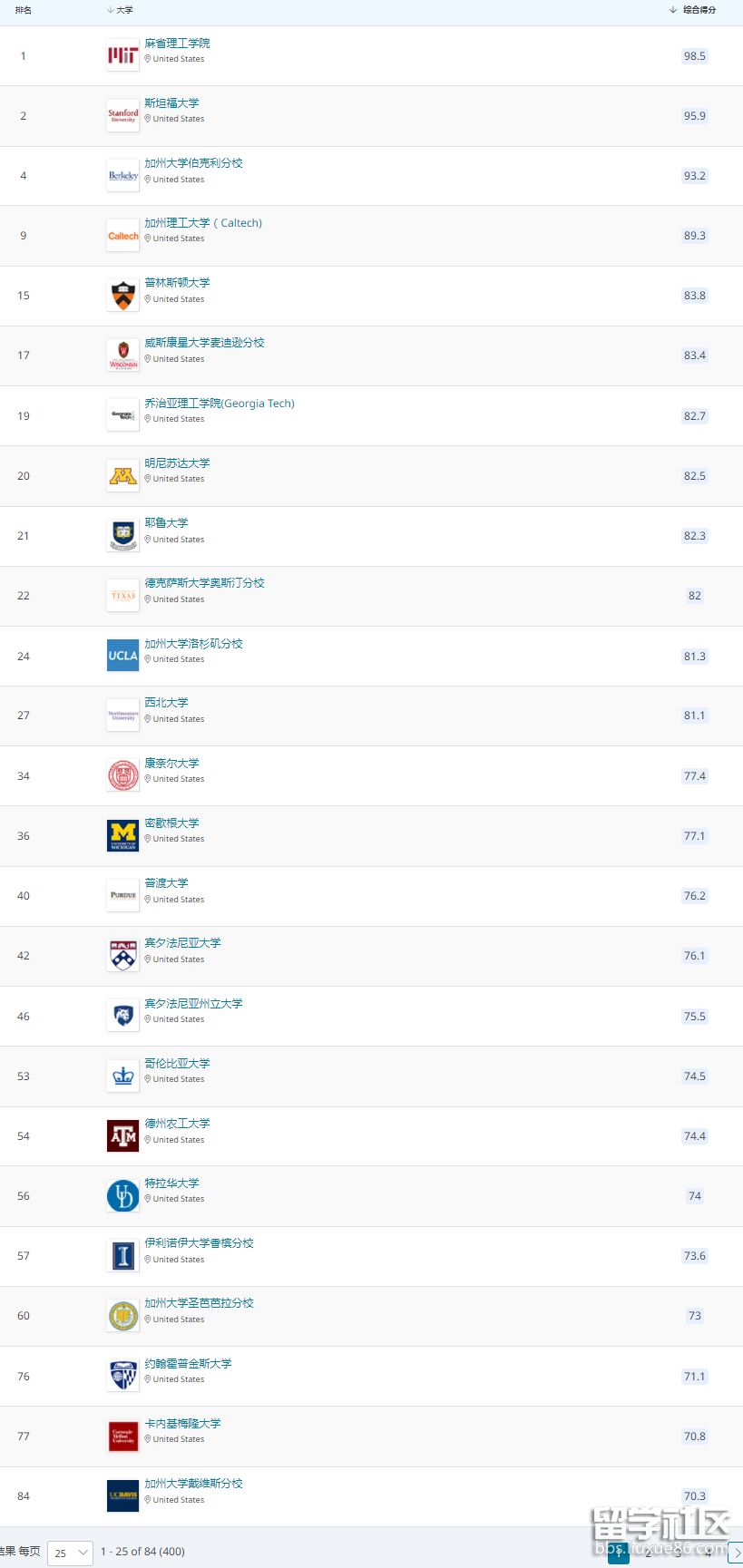Click the Texas A&M logo
Image resolution: width=743 pixels, height=1568 pixels.
coord(122,1135)
